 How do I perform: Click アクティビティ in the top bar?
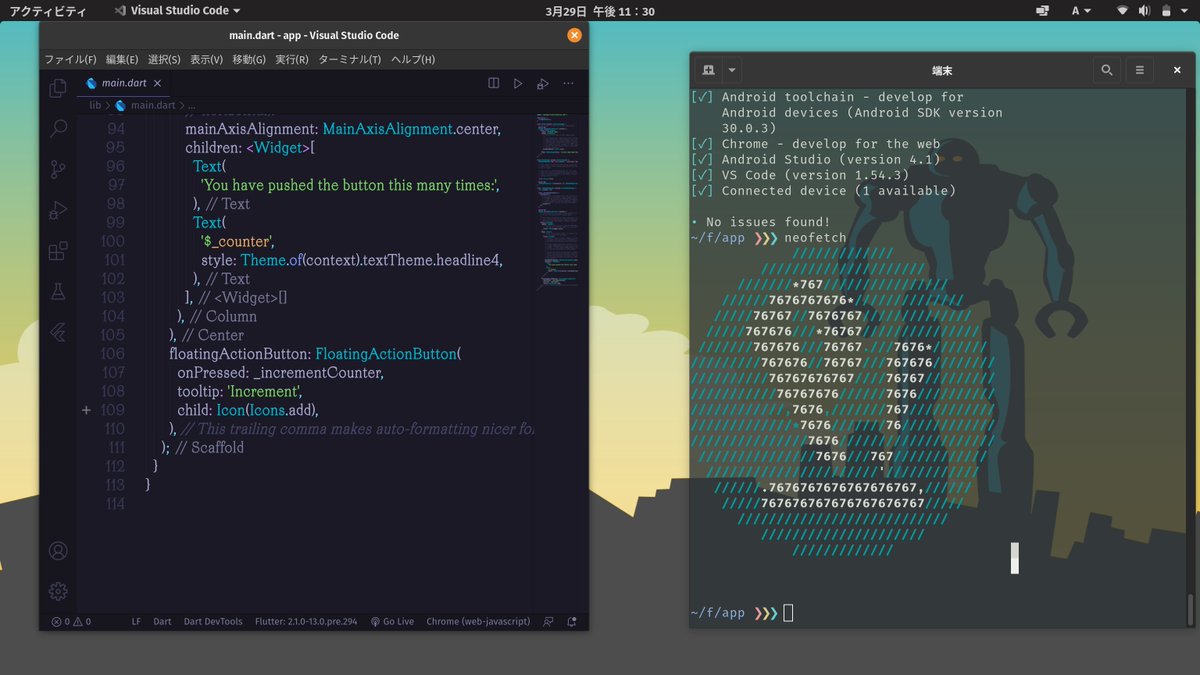48,11
